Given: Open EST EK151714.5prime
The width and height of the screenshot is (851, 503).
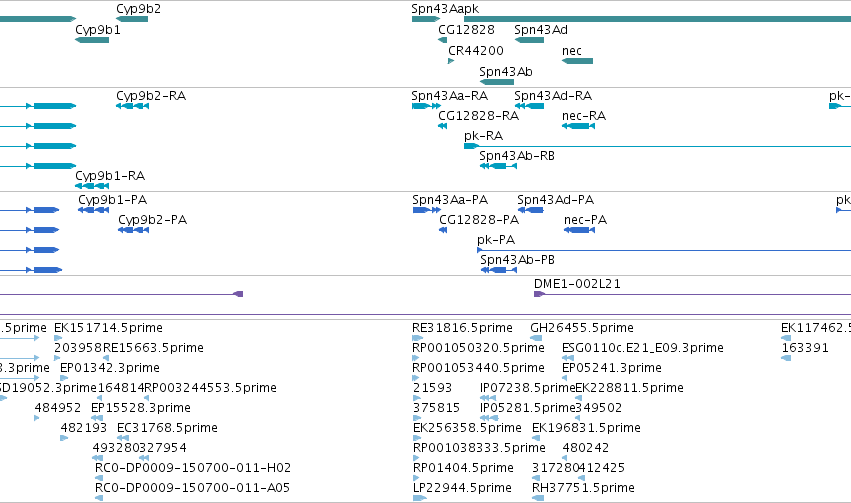Looking at the screenshot, I should [x=108, y=328].
